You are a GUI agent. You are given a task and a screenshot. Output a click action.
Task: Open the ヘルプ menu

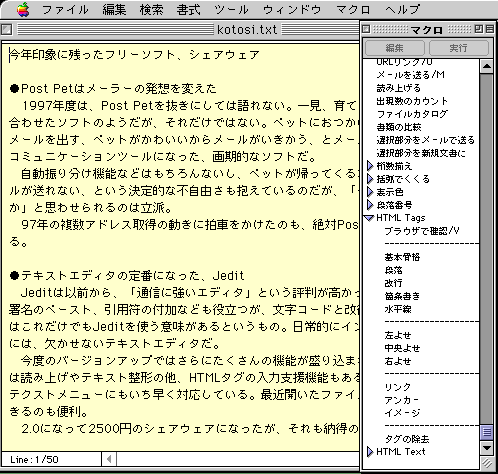coord(402,9)
